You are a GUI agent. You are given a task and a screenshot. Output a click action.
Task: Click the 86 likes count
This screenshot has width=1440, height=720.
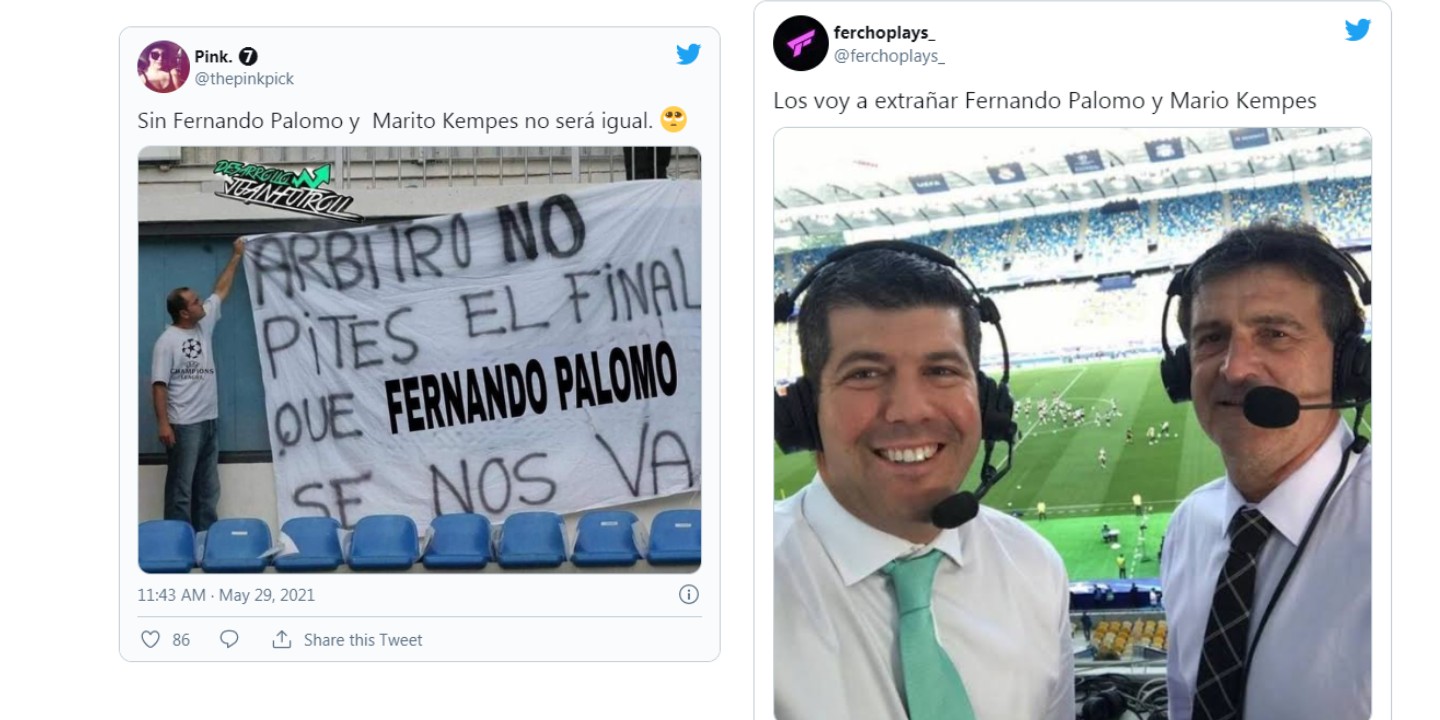[x=181, y=640]
